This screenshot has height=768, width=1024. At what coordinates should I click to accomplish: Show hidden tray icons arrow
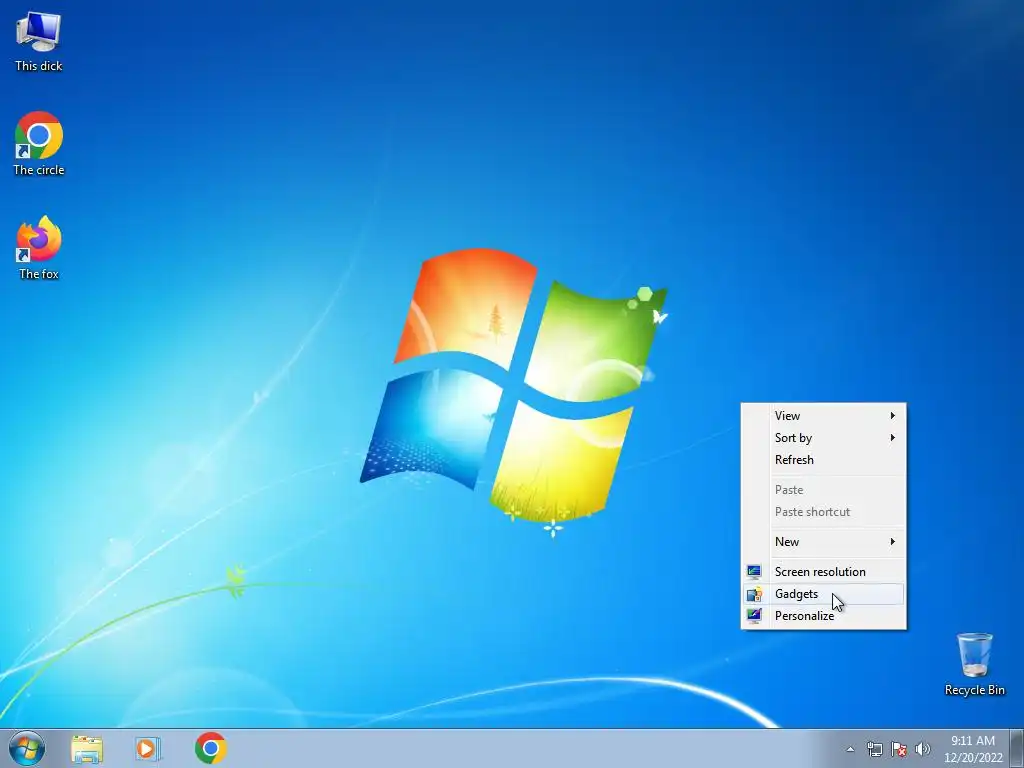[850, 749]
